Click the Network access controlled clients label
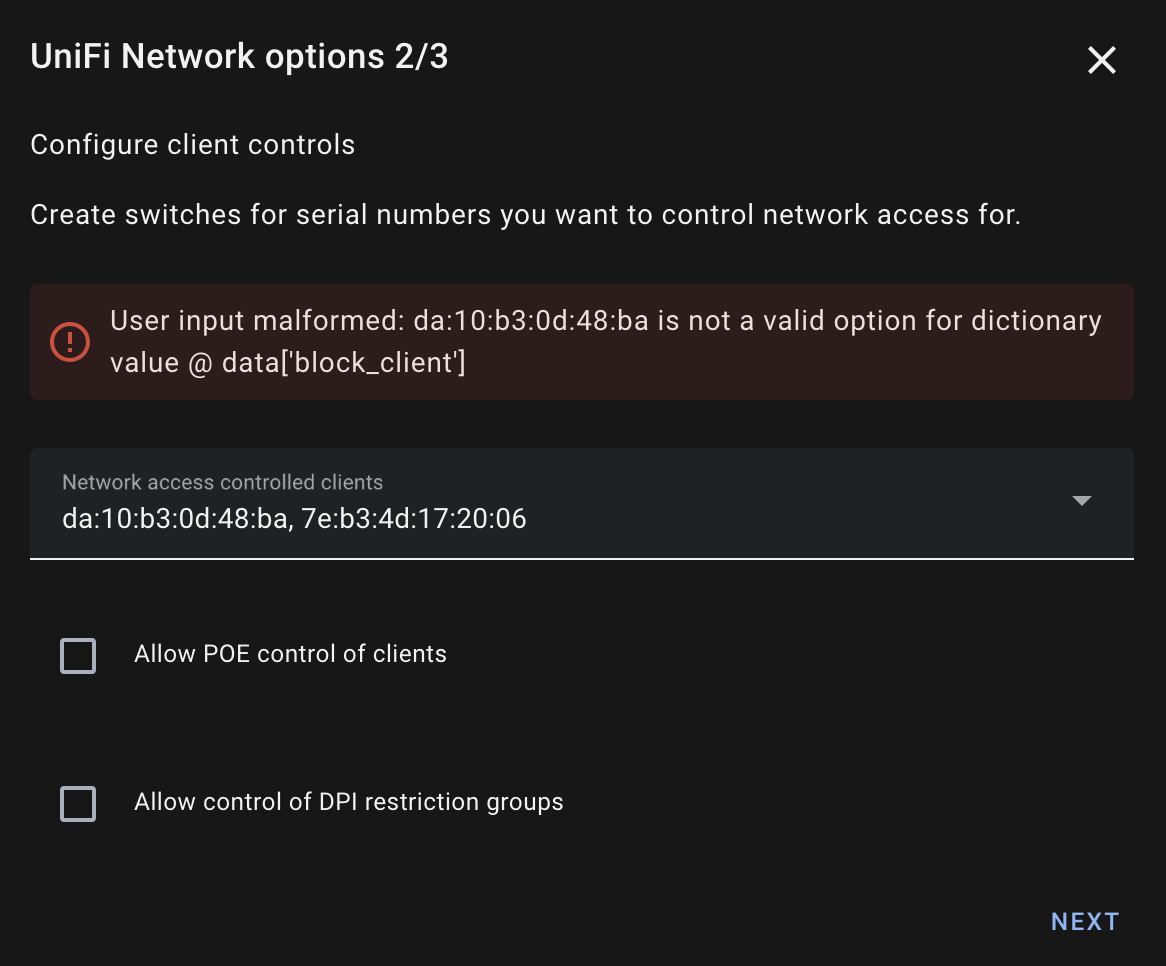Viewport: 1166px width, 966px height. coord(222,482)
